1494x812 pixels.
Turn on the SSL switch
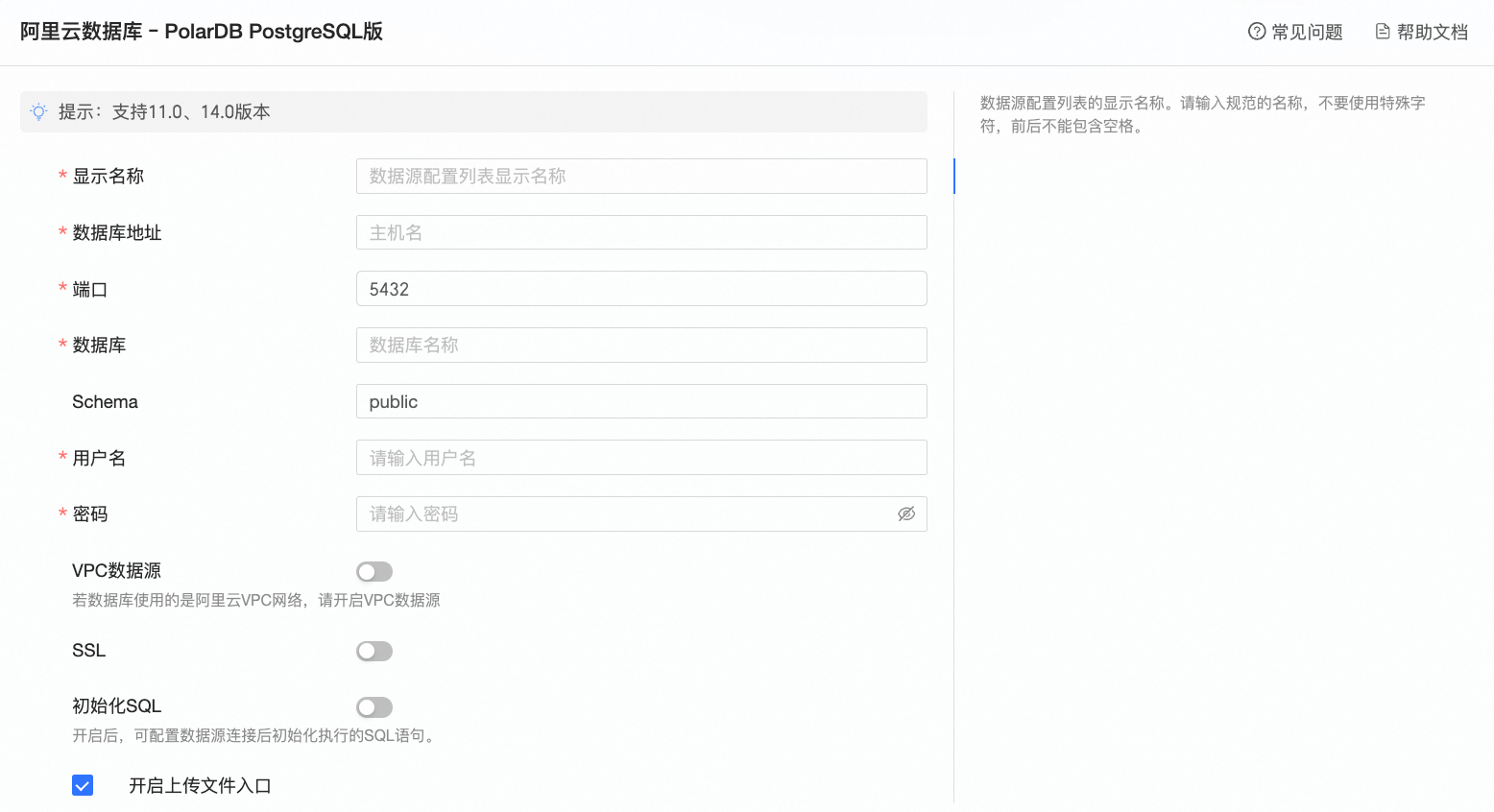pyautogui.click(x=374, y=652)
